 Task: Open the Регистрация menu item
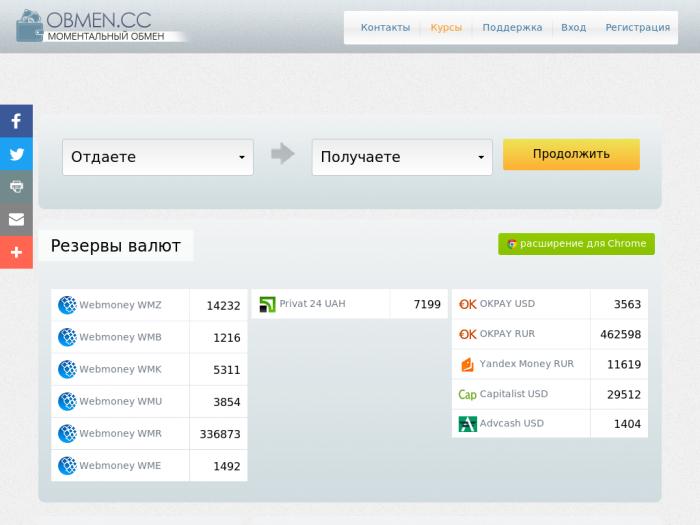(x=638, y=28)
